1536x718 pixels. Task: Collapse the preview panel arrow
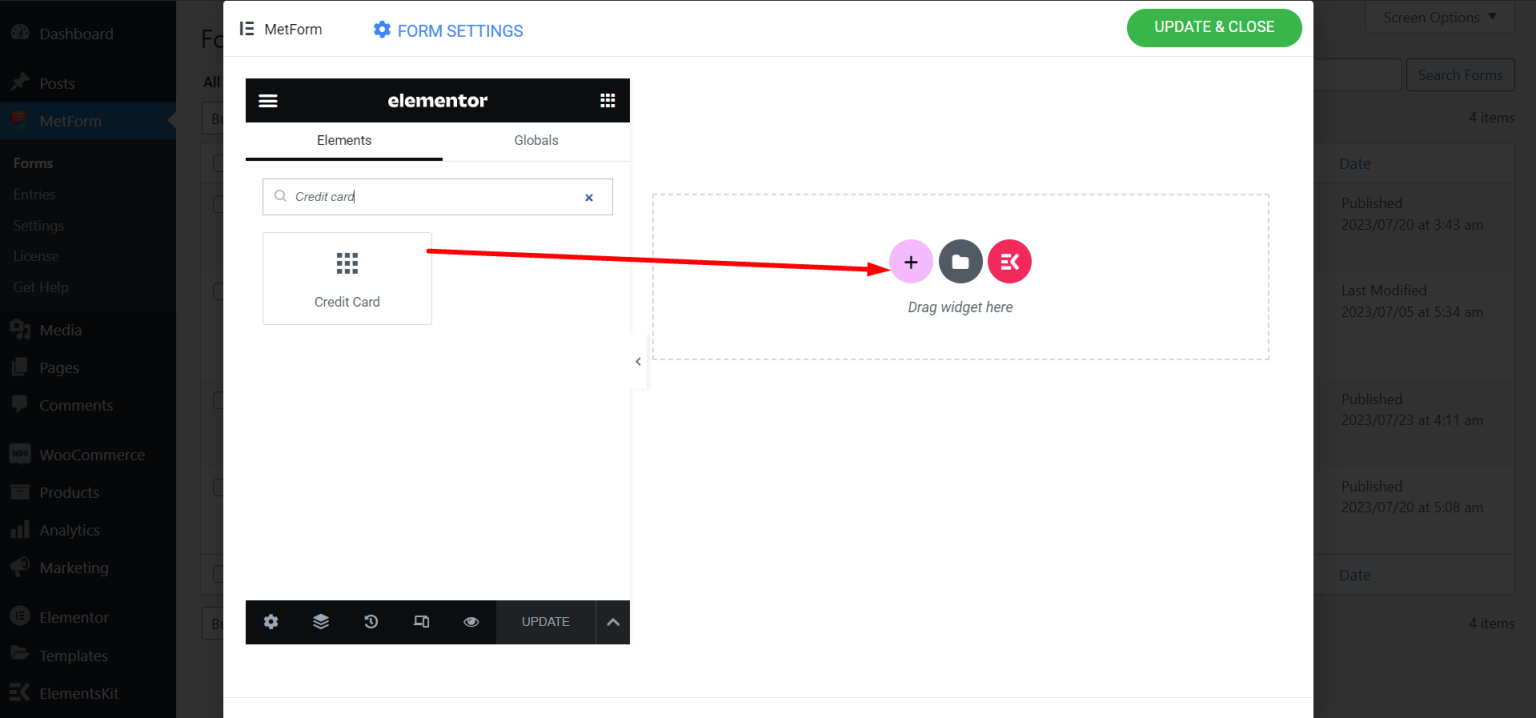click(x=638, y=361)
